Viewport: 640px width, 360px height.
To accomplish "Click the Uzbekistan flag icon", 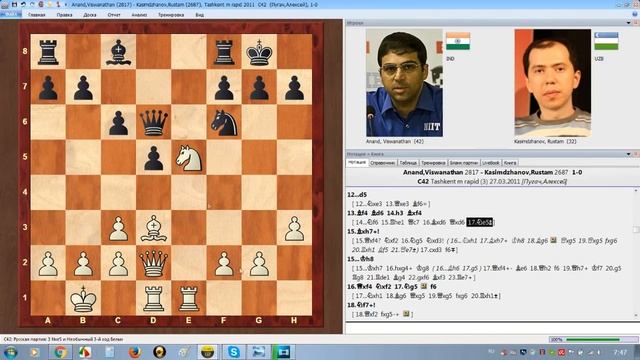I will tap(606, 41).
